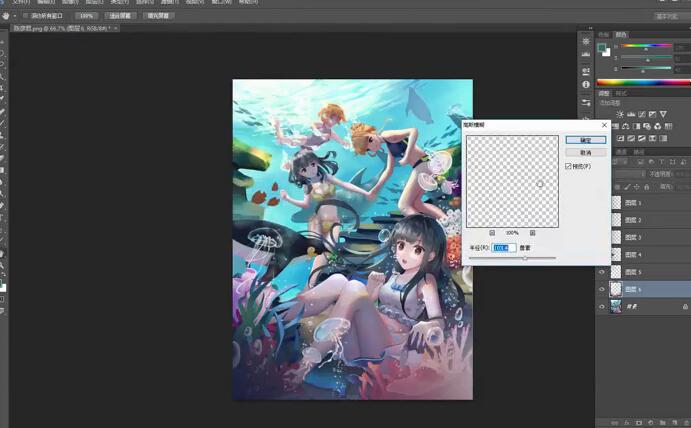Screen dimensions: 691x428
Task: Hide the 背景 background layer eye
Action: pyautogui.click(x=602, y=306)
